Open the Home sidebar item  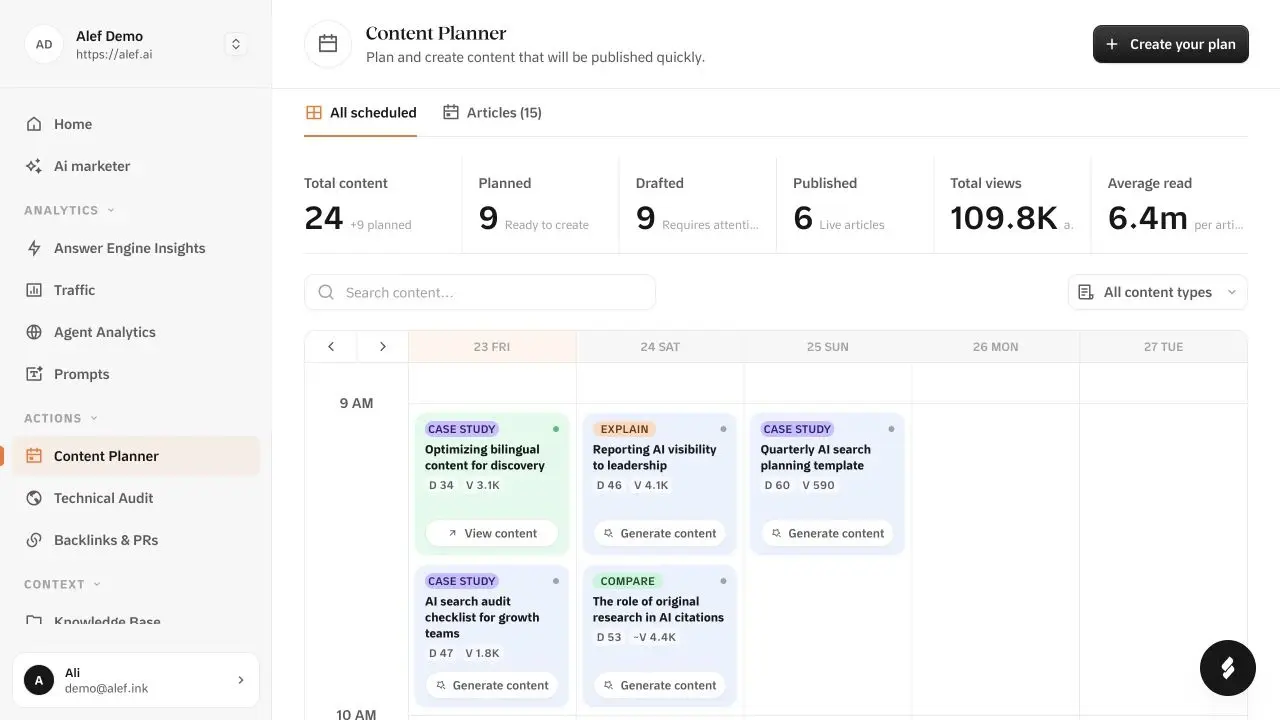(x=136, y=124)
